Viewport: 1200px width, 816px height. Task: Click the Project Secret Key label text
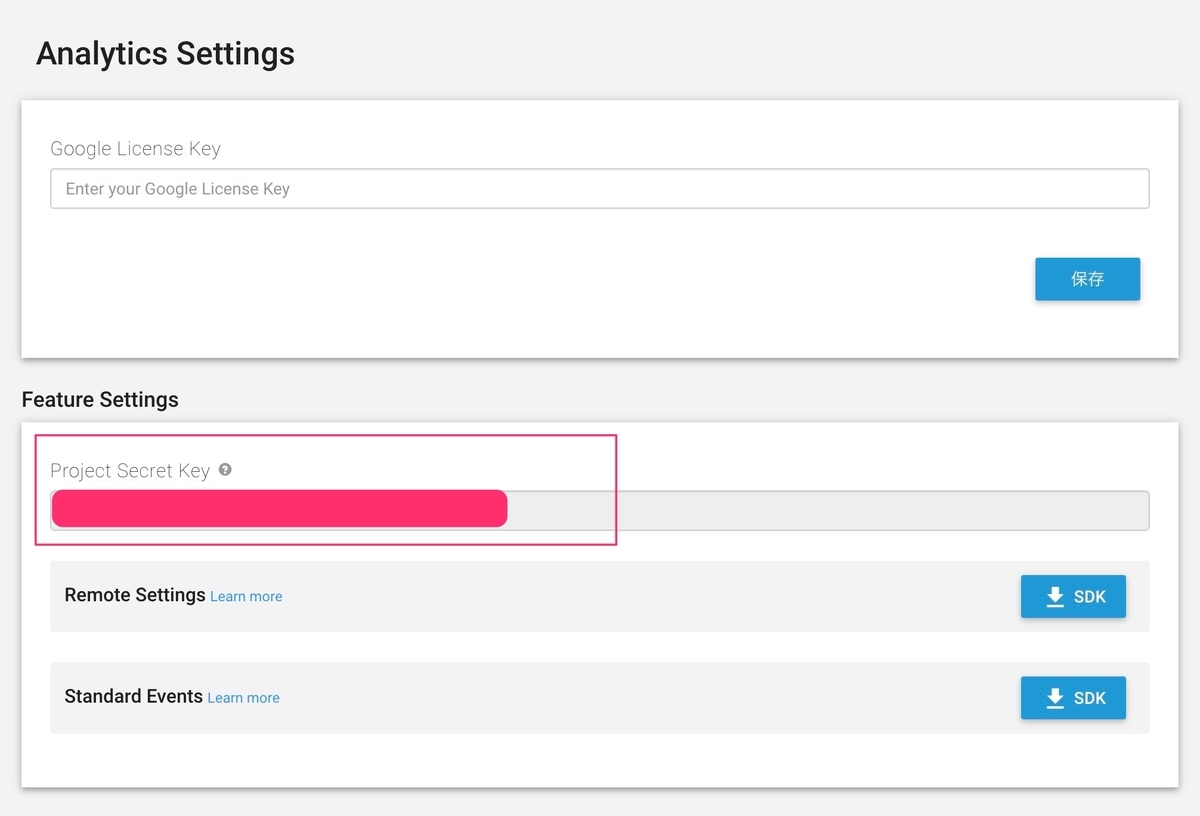130,471
